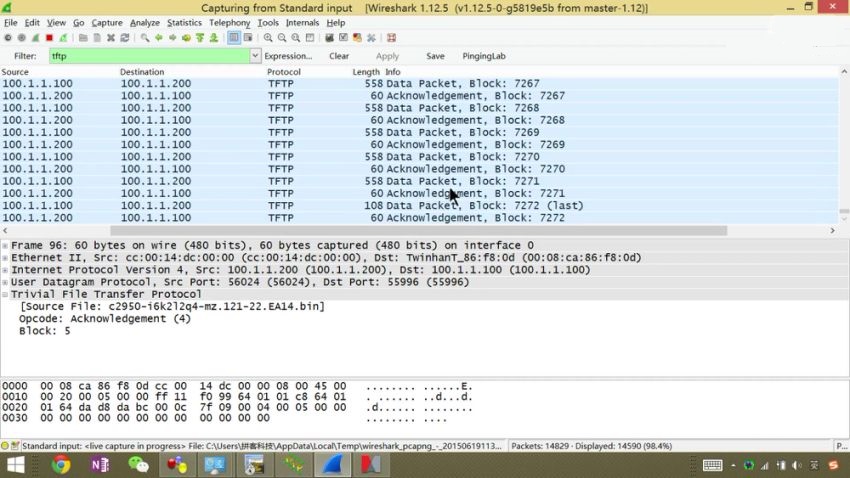Screen dimensions: 850x478
Task: Stop the running capture (red square)
Action: coord(49,38)
